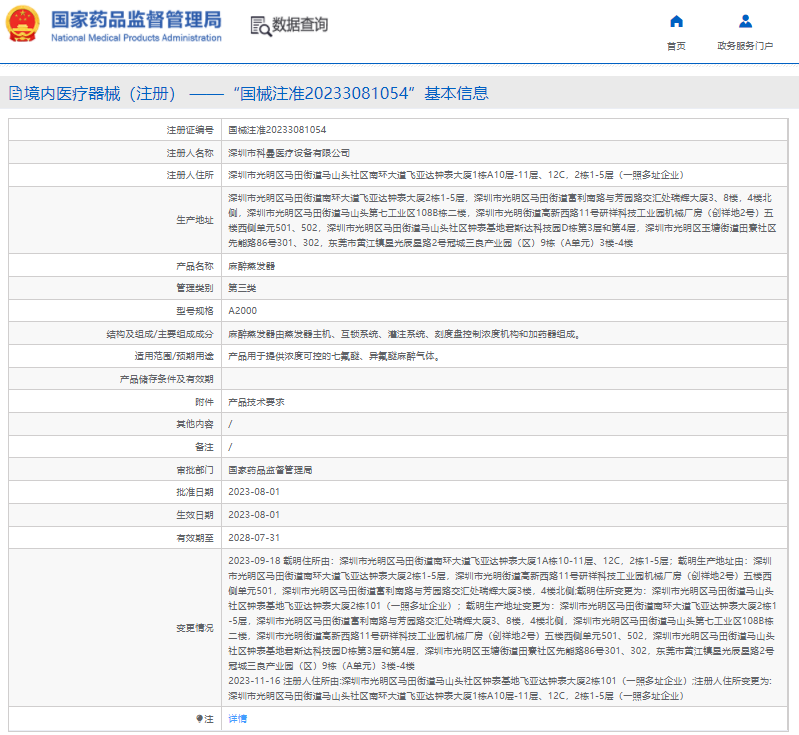The image size is (799, 735).
Task: Select product name 麻醉蒸发器
Action: point(252,266)
